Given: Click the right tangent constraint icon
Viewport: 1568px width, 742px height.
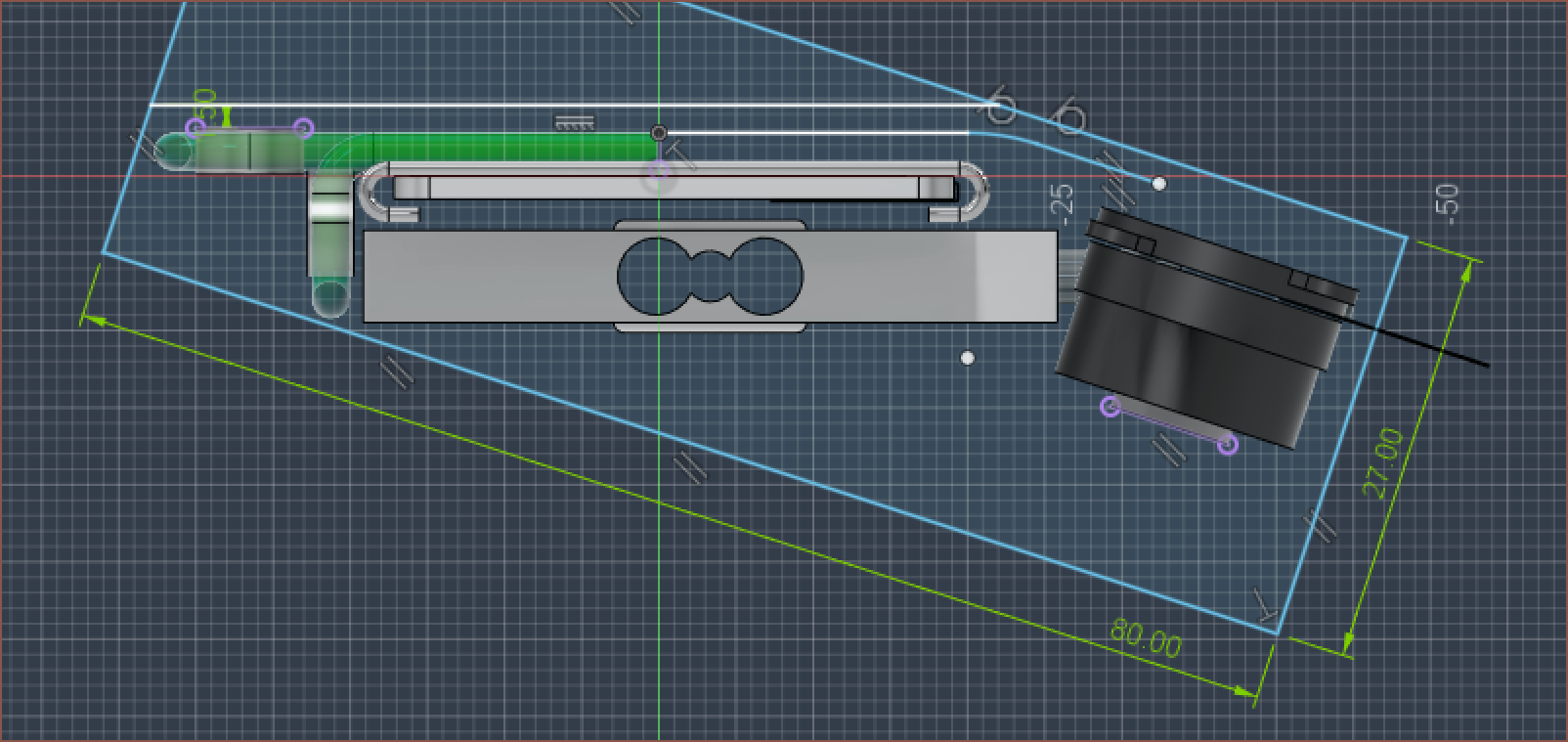Looking at the screenshot, I should [1067, 117].
